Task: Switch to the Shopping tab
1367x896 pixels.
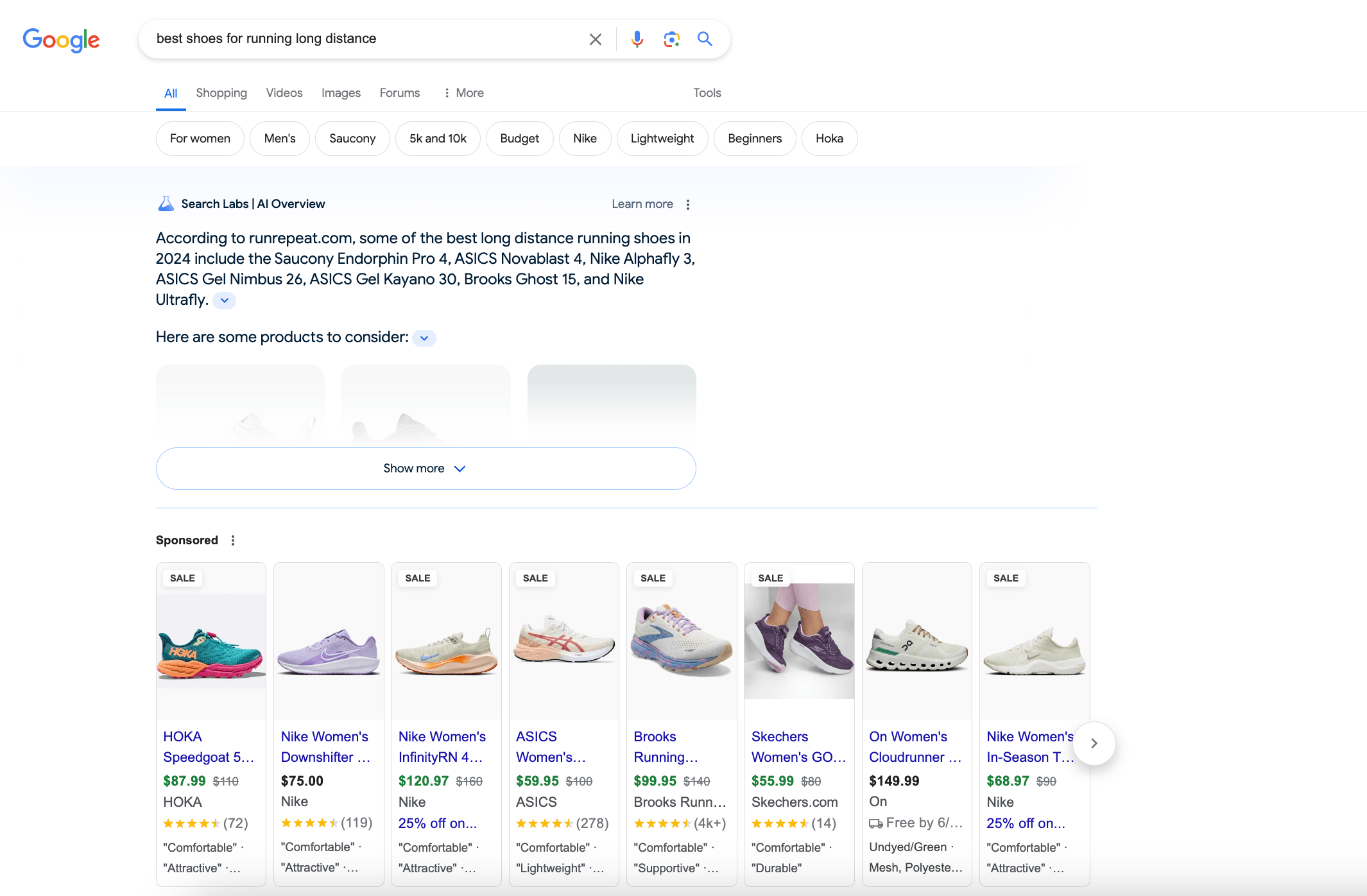Action: (221, 93)
